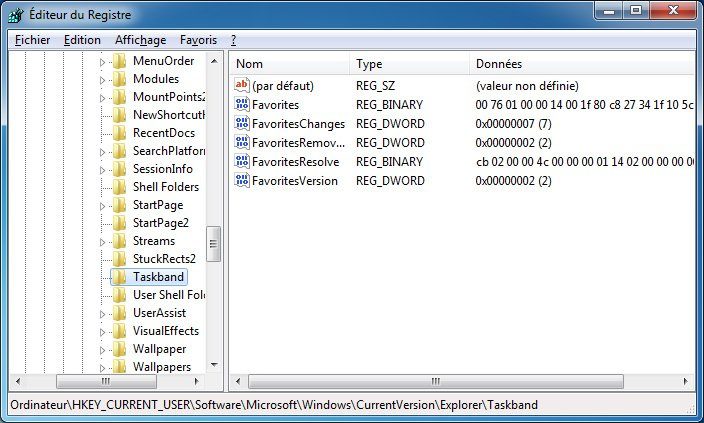The width and height of the screenshot is (704, 423).
Task: Expand the Wallpapers key
Action: point(102,368)
